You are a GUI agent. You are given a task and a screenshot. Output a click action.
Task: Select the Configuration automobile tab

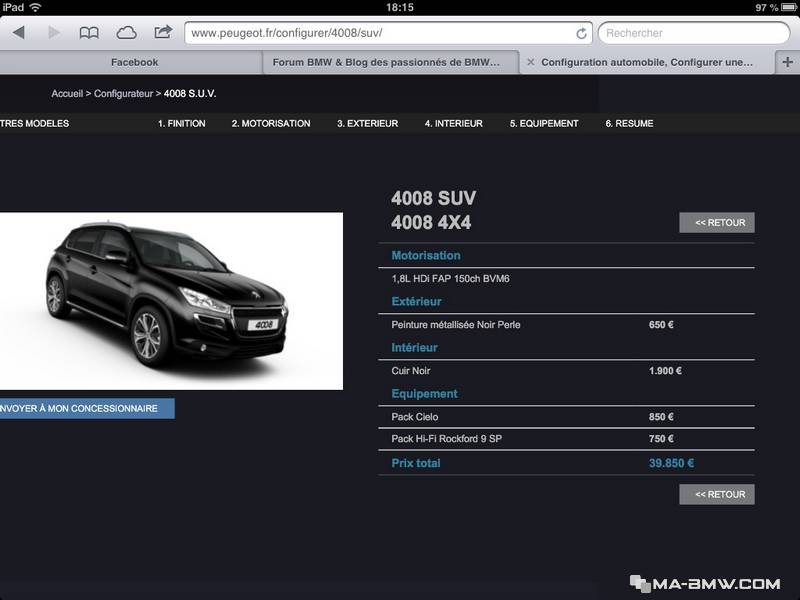(647, 62)
